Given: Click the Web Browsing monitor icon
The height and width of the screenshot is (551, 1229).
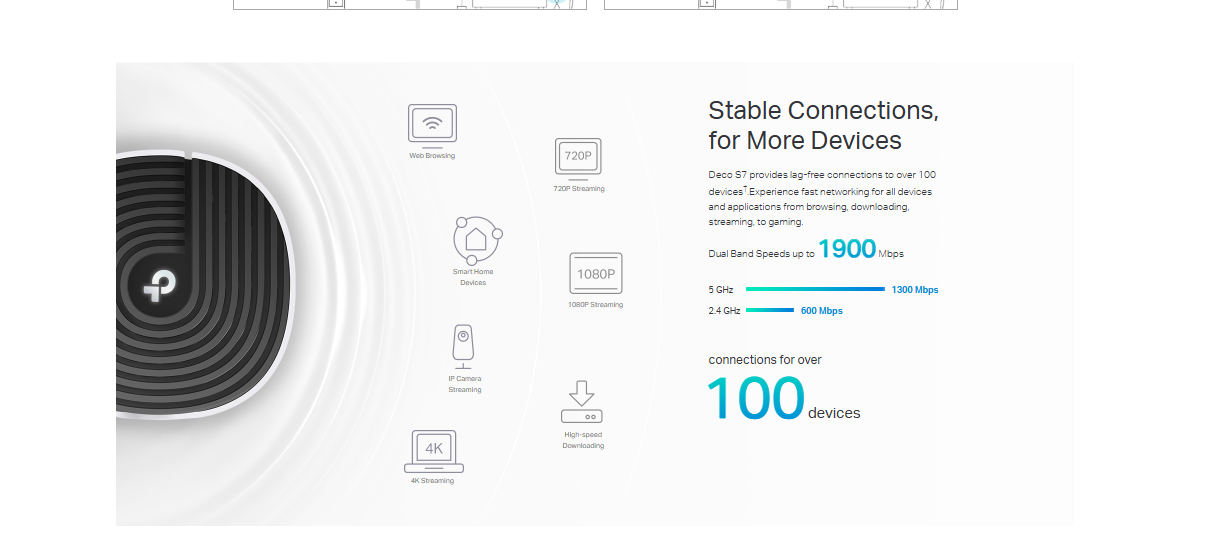Looking at the screenshot, I should (x=432, y=125).
